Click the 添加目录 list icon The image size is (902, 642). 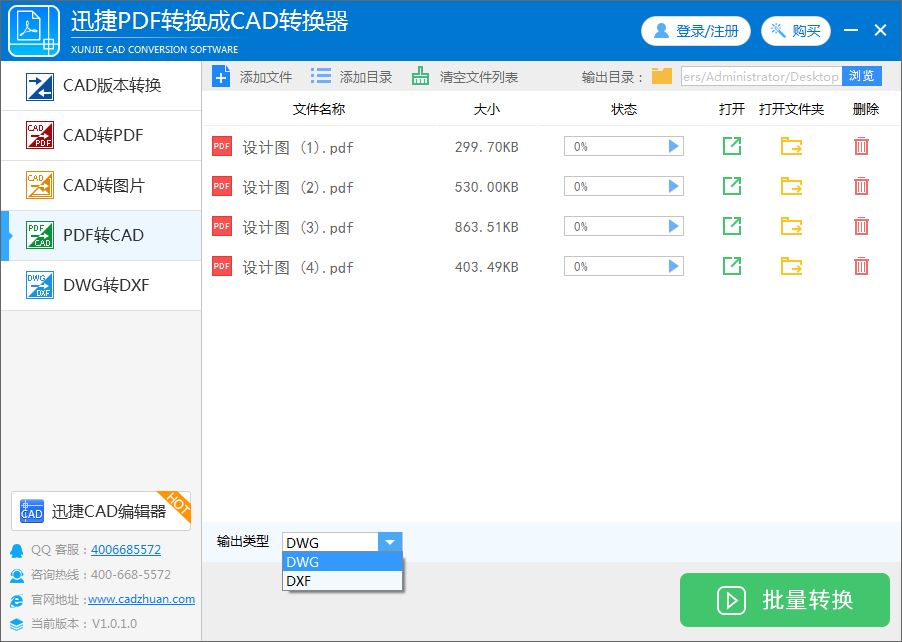[321, 77]
